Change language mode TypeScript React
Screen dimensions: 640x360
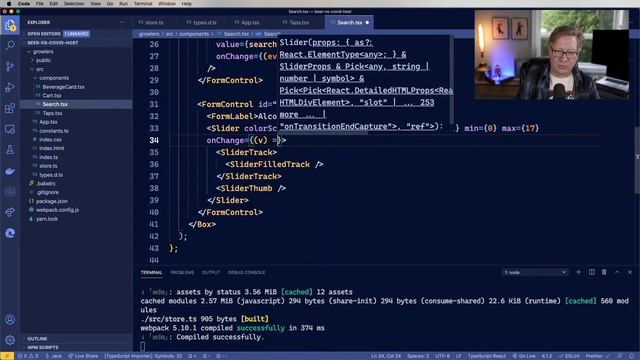[x=487, y=356]
